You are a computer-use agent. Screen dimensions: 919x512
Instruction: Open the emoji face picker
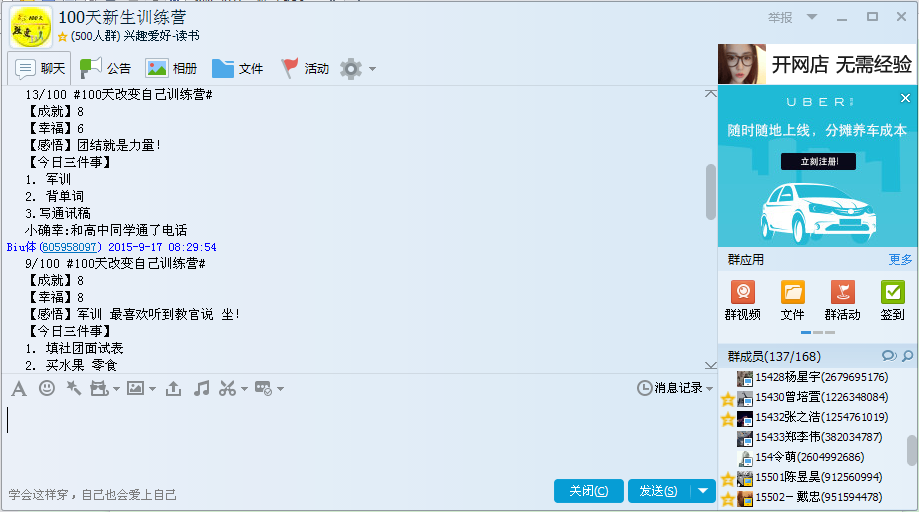pos(46,388)
